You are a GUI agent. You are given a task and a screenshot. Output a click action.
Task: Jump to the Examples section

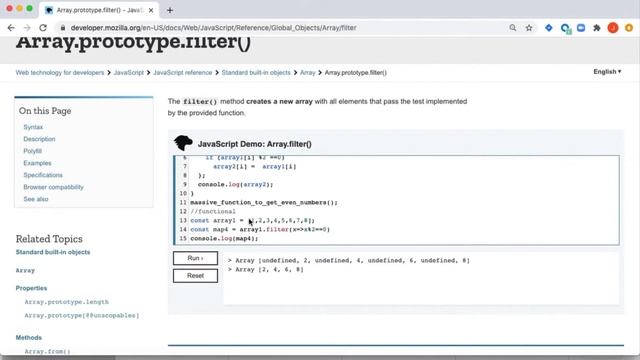tap(38, 163)
